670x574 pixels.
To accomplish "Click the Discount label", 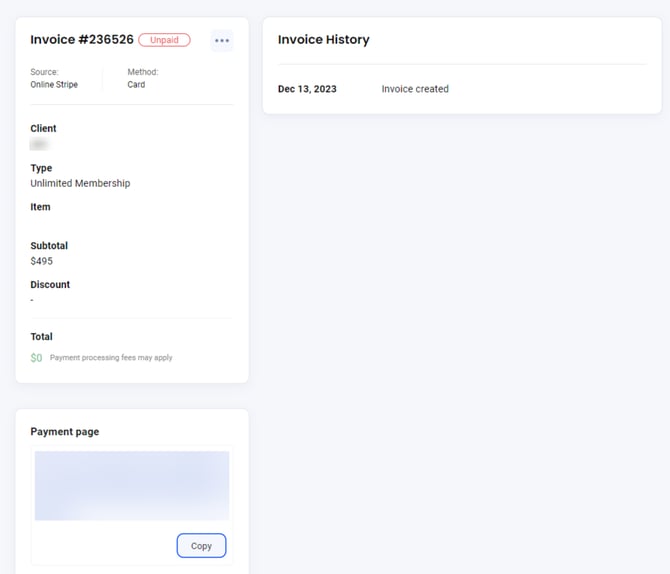I will pyautogui.click(x=50, y=285).
